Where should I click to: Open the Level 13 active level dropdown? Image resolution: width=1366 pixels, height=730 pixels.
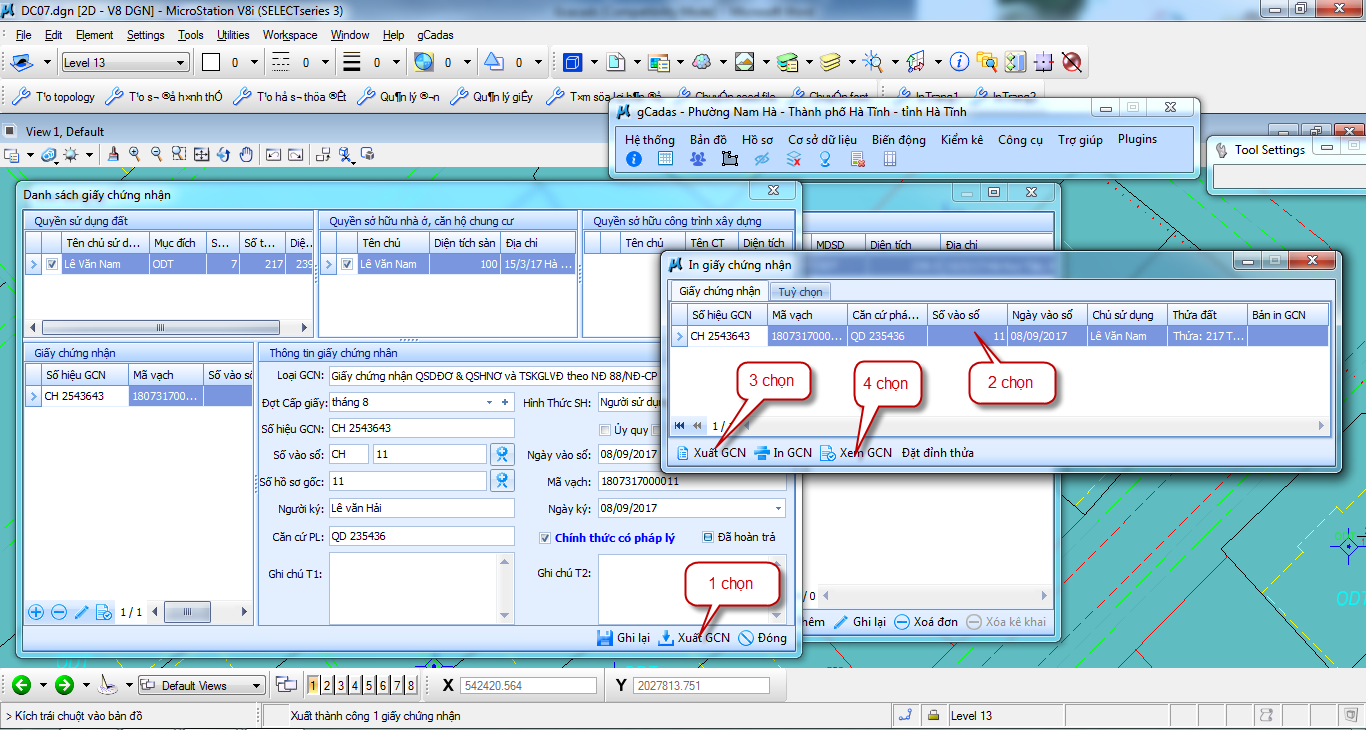pos(181,63)
